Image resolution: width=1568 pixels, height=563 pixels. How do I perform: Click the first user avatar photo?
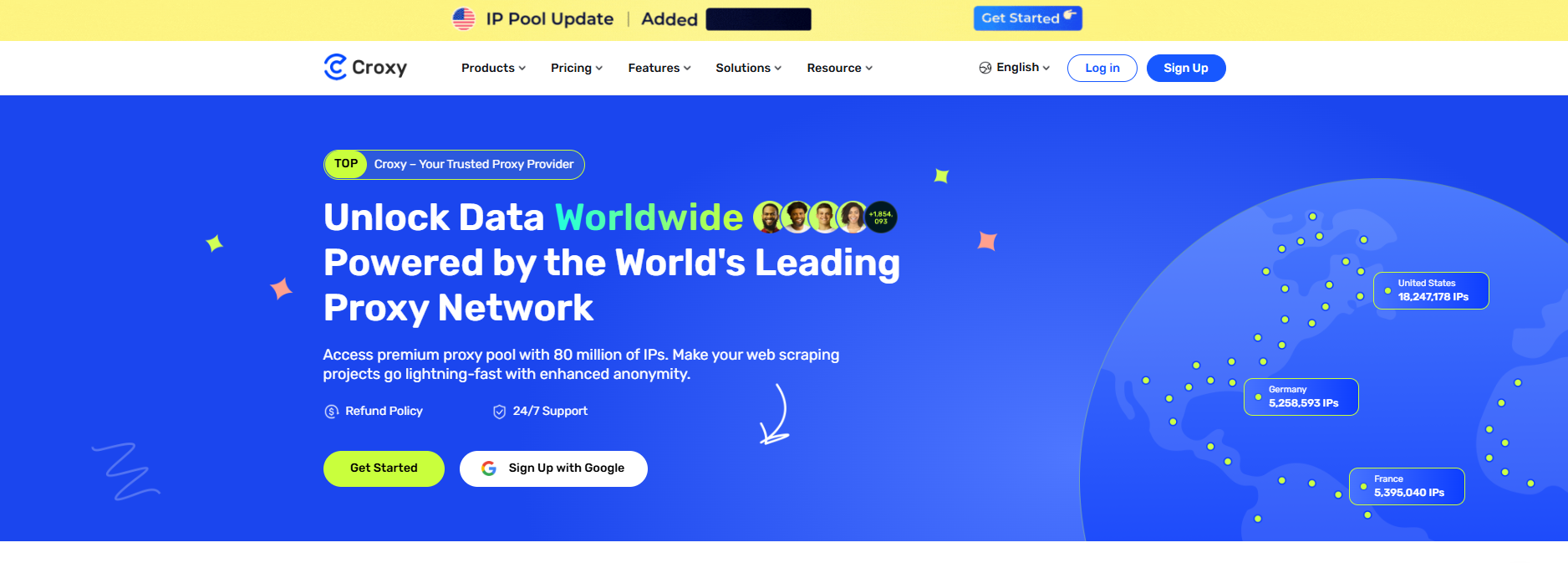pos(769,218)
